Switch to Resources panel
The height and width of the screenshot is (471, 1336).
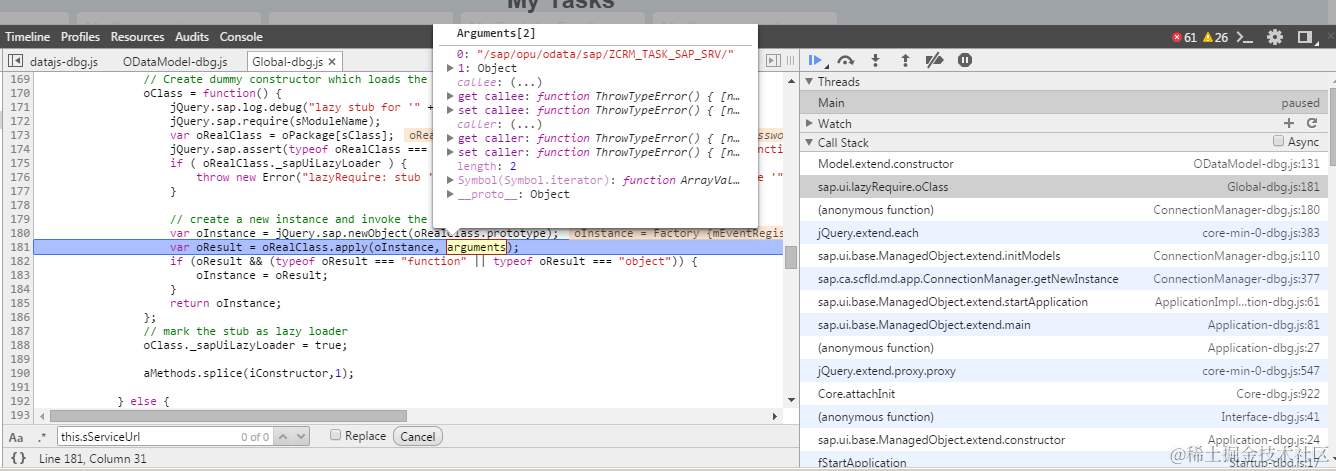point(137,37)
